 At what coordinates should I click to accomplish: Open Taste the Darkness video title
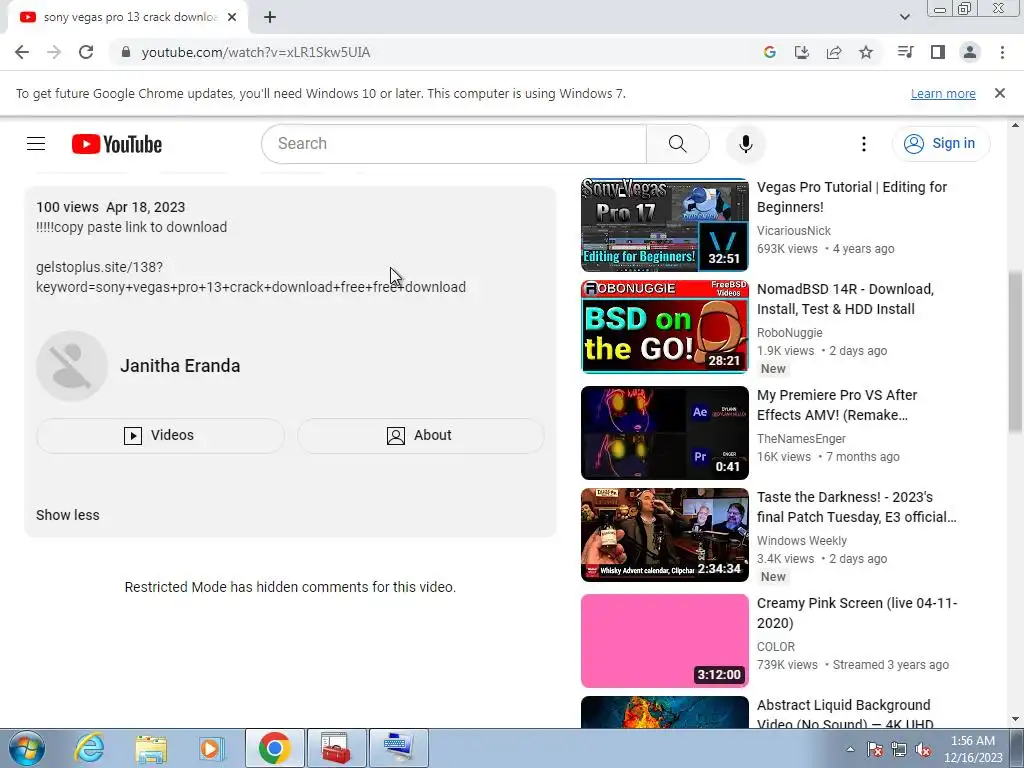click(x=856, y=507)
